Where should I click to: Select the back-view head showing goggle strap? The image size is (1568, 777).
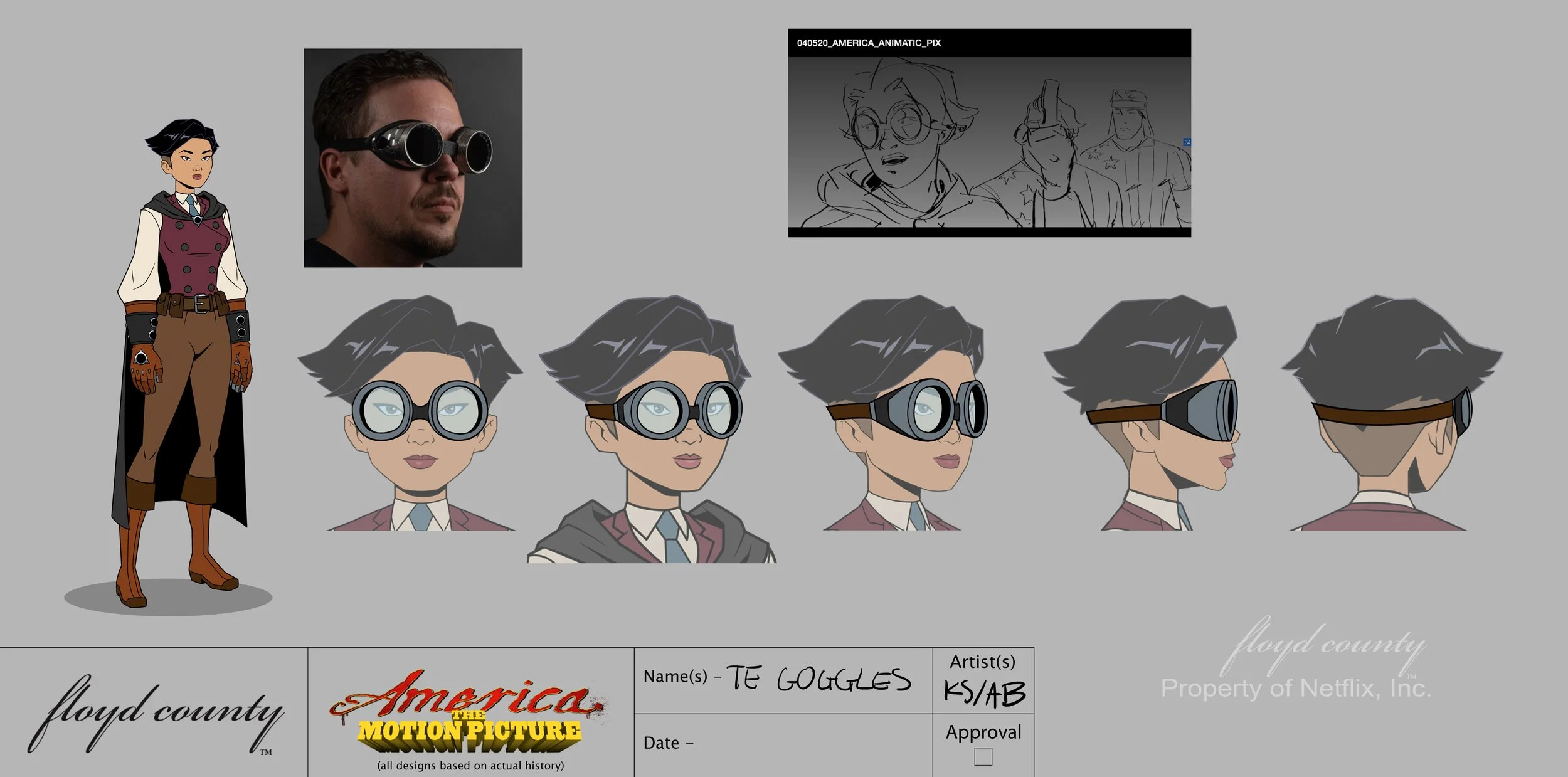(x=1391, y=414)
